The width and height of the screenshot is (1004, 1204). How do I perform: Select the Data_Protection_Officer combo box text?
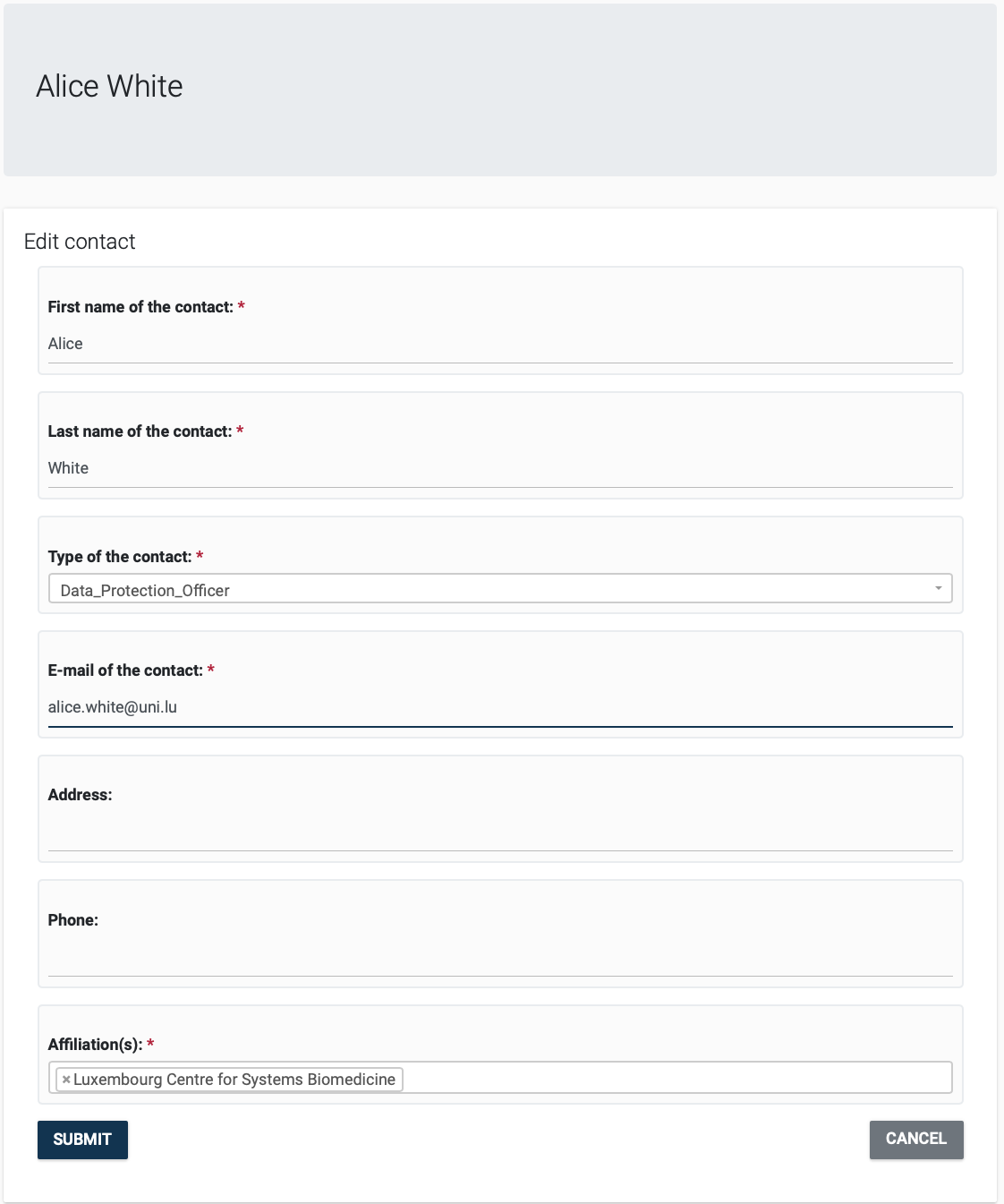pyautogui.click(x=145, y=590)
